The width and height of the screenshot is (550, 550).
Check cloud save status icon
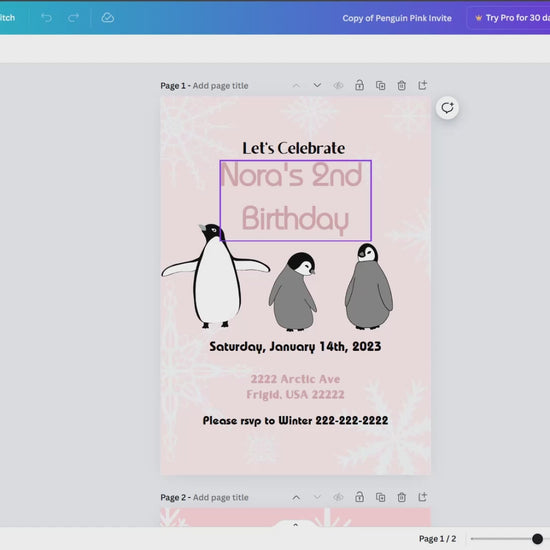click(108, 18)
